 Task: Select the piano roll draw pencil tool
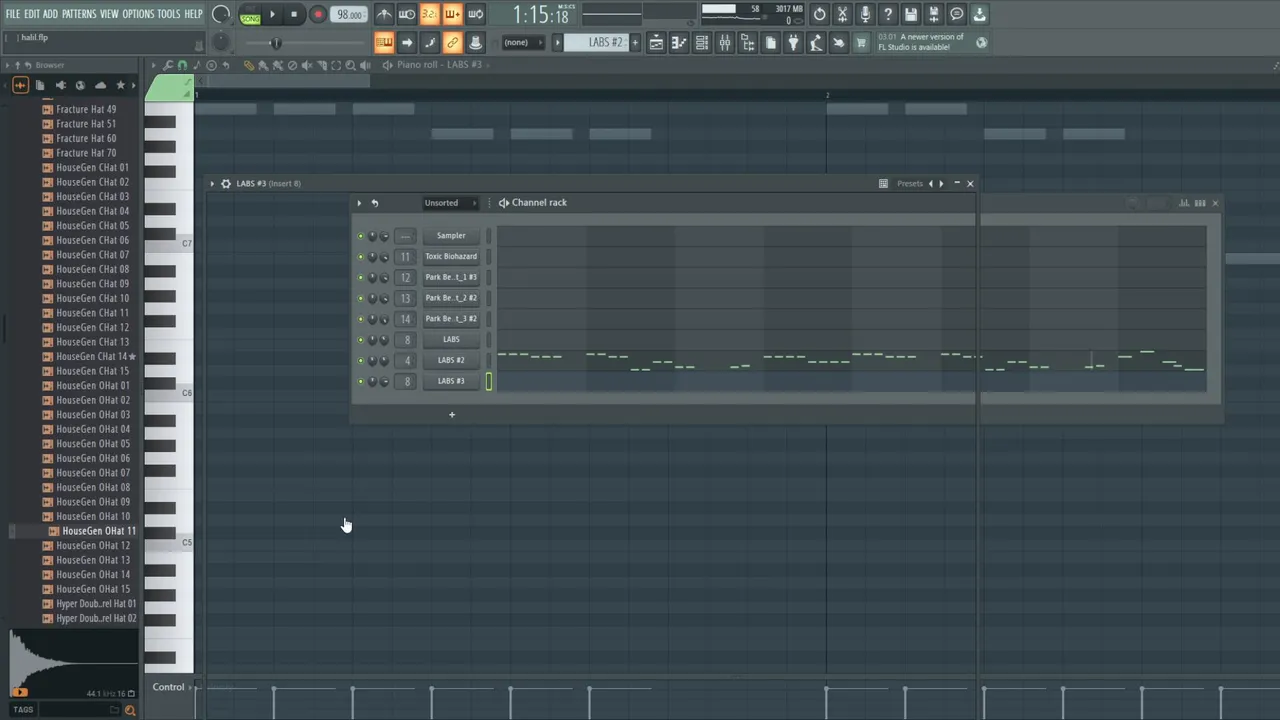pyautogui.click(x=248, y=65)
